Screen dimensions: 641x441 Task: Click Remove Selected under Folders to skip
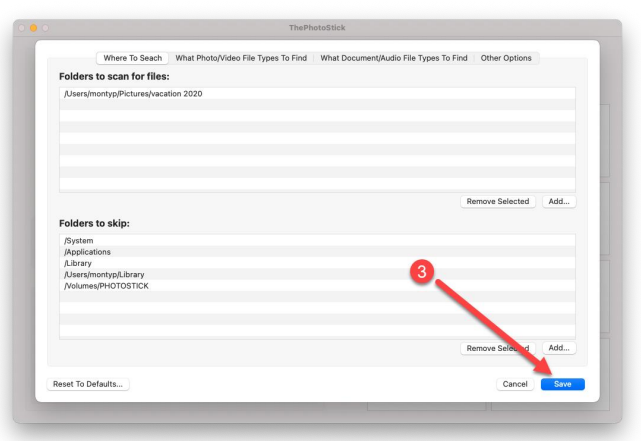pyautogui.click(x=498, y=348)
